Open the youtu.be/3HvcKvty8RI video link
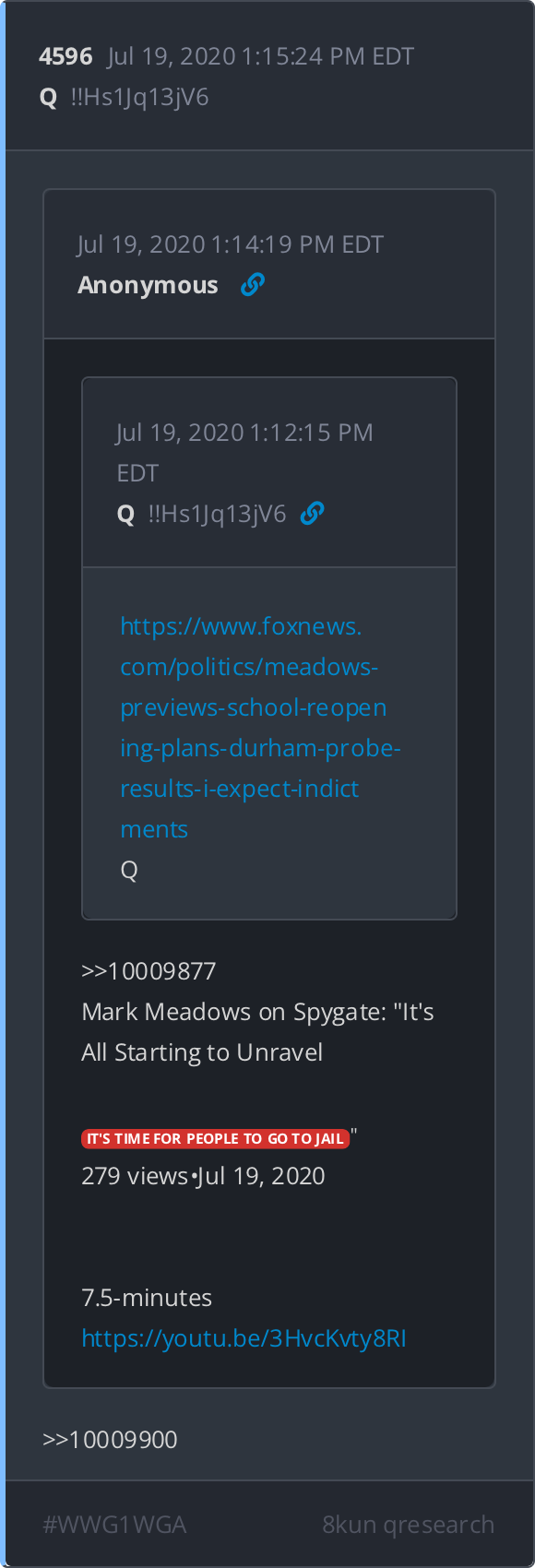Screen dimensions: 535x1568 (x=244, y=1338)
